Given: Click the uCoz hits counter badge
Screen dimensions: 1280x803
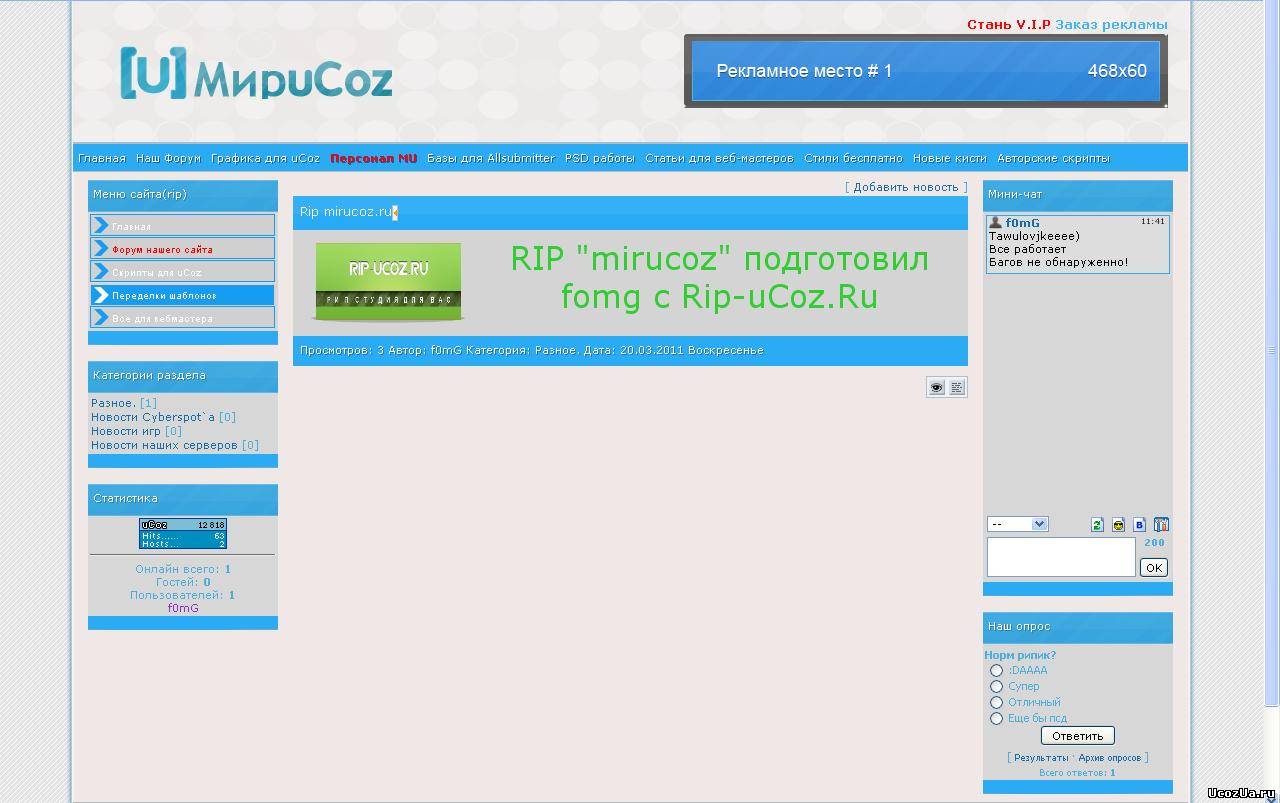Looking at the screenshot, I should tap(183, 534).
